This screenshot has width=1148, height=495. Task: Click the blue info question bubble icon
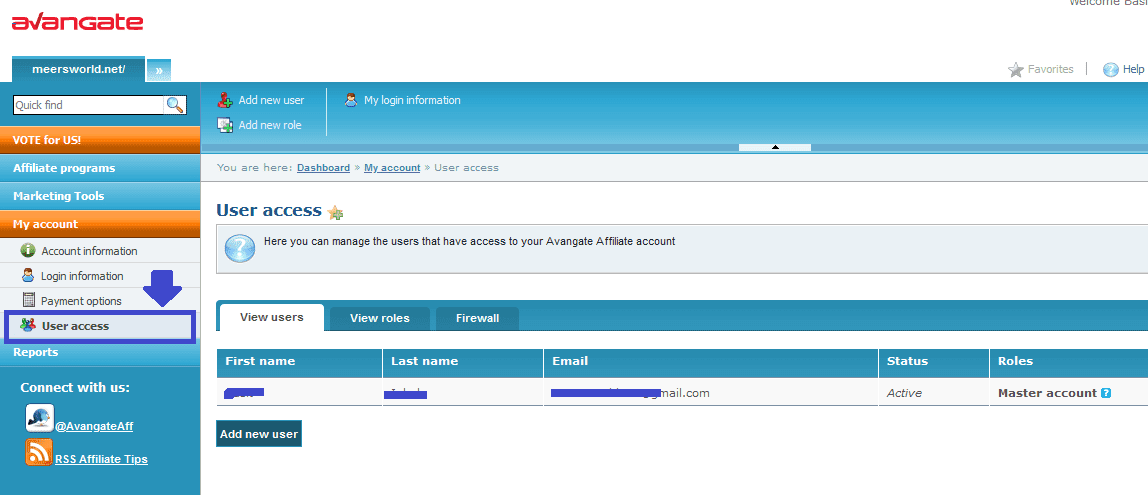pyautogui.click(x=239, y=248)
